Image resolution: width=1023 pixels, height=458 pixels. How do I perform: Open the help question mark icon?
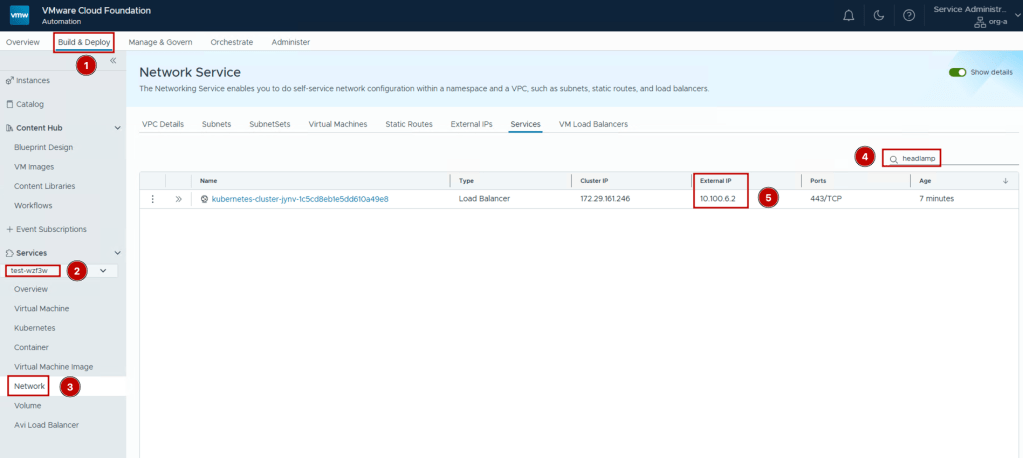pyautogui.click(x=909, y=16)
